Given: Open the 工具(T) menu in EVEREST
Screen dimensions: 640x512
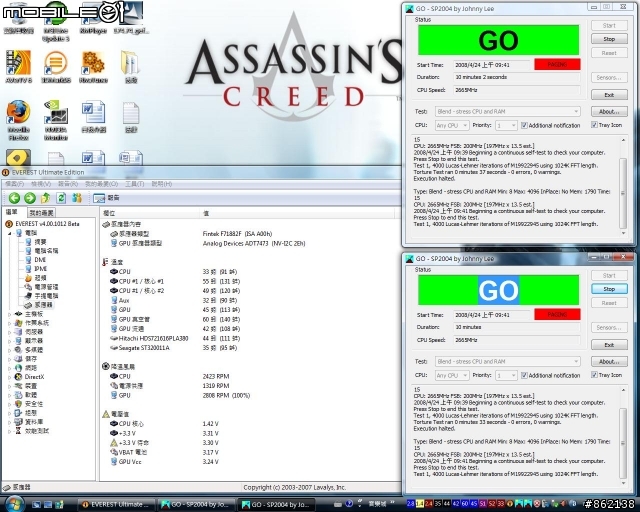Looking at the screenshot, I should pos(135,184).
